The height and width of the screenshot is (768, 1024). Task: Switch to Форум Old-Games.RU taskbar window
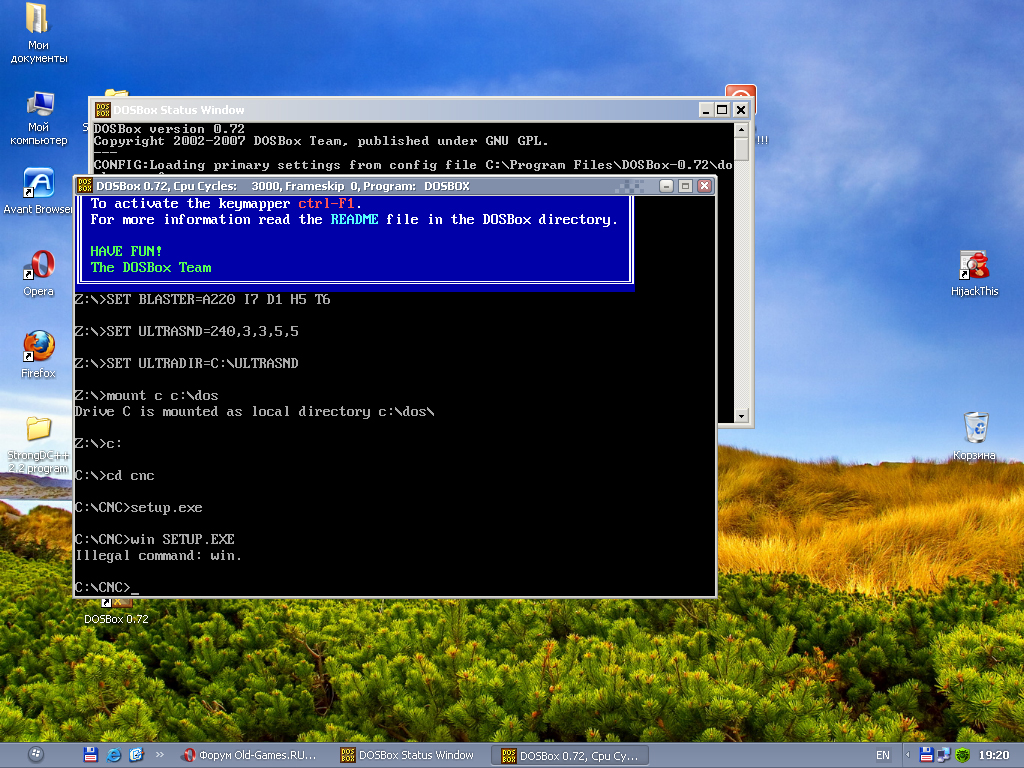click(x=249, y=755)
